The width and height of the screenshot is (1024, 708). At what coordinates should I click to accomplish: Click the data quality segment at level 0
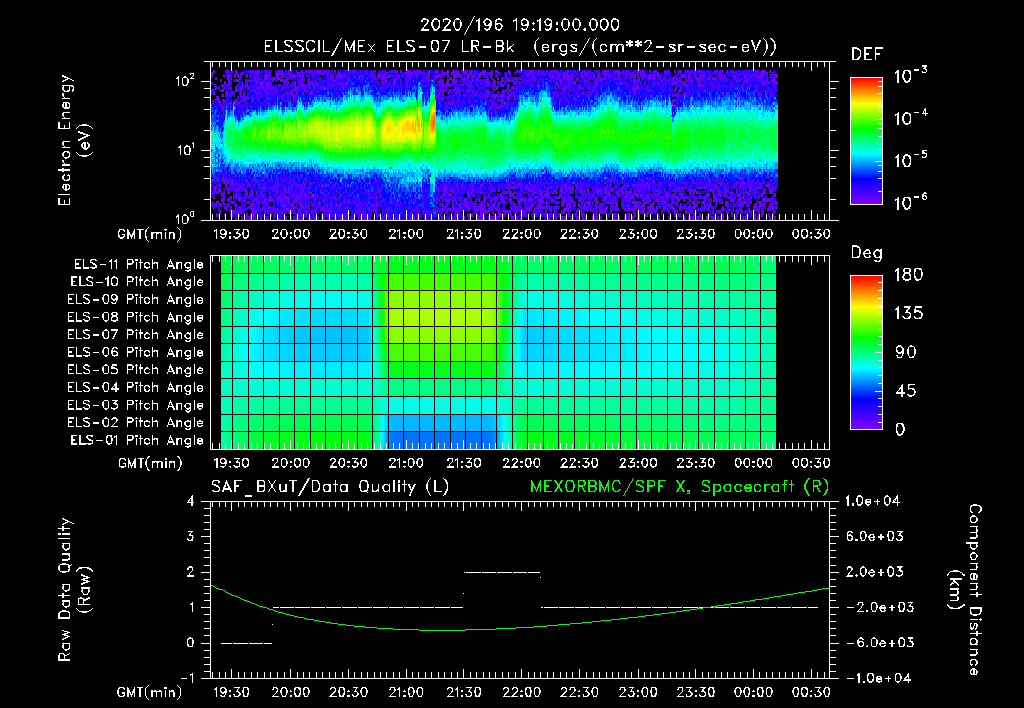point(246,643)
